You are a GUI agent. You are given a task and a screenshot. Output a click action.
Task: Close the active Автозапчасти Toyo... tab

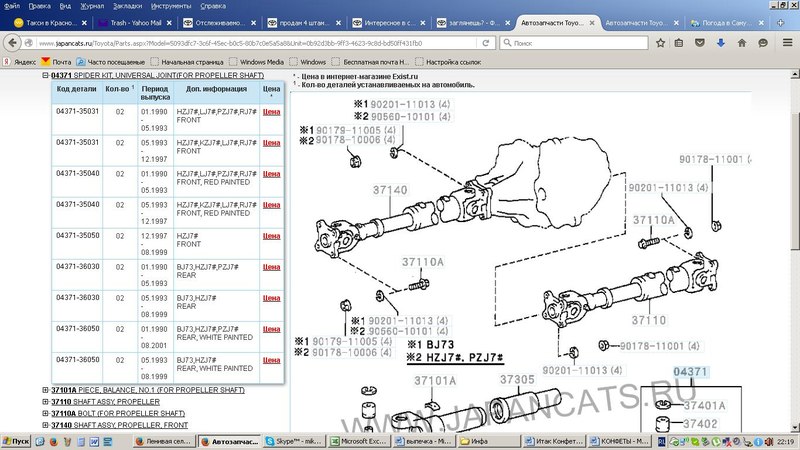point(592,22)
